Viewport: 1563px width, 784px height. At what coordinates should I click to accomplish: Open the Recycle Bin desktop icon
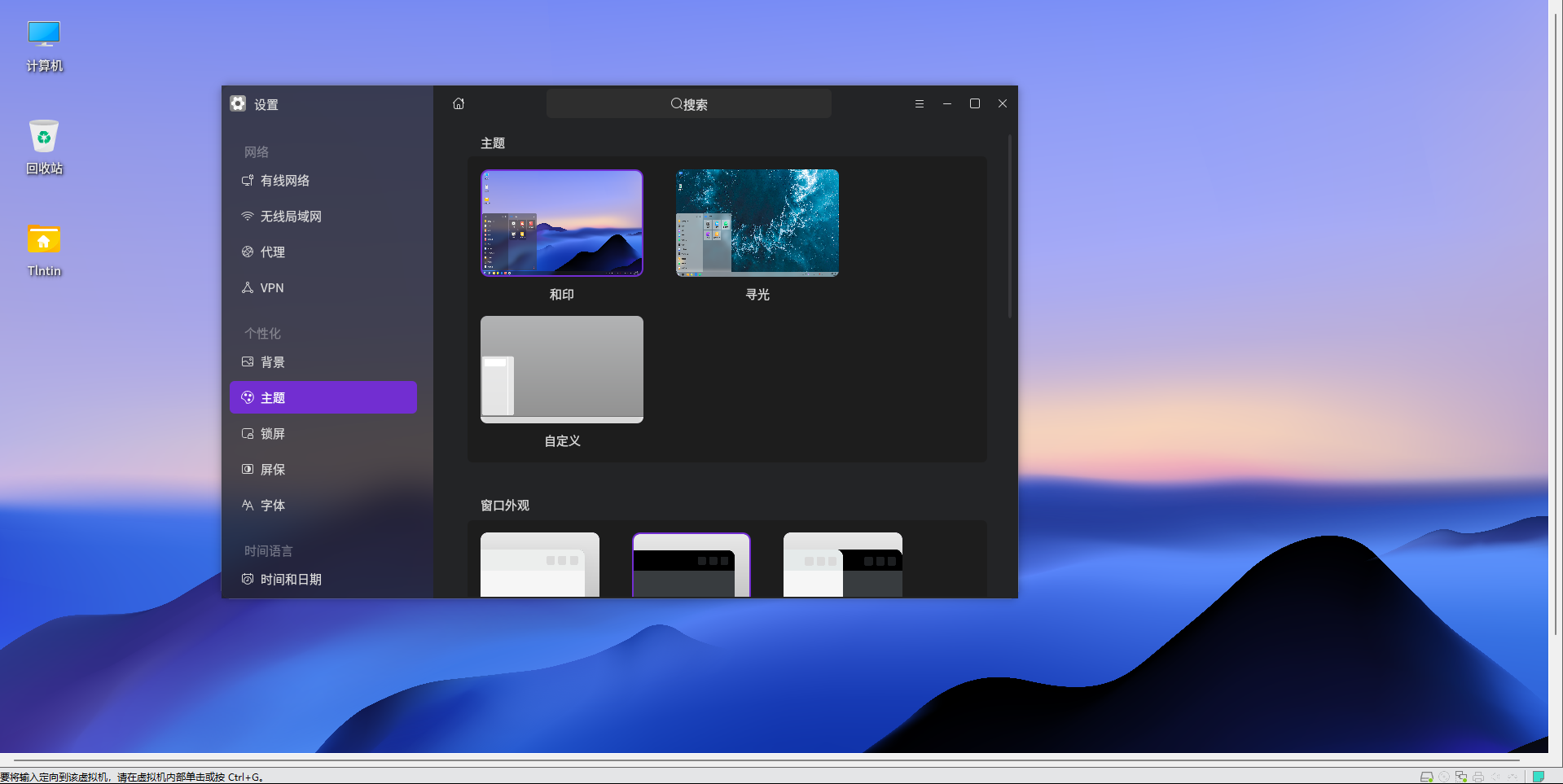(44, 138)
